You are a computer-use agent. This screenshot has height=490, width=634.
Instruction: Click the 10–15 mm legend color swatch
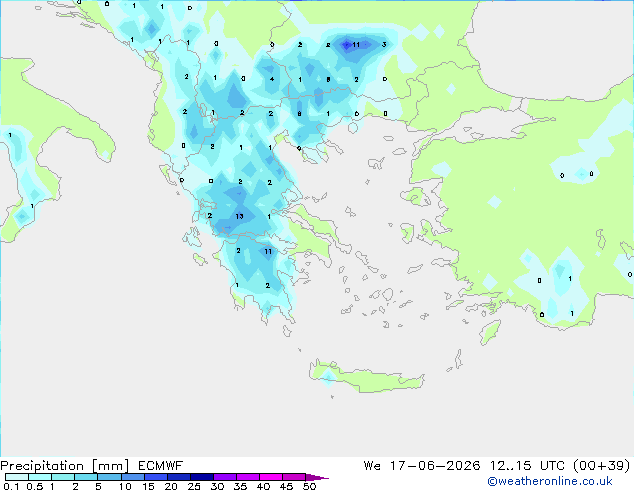click(x=133, y=477)
